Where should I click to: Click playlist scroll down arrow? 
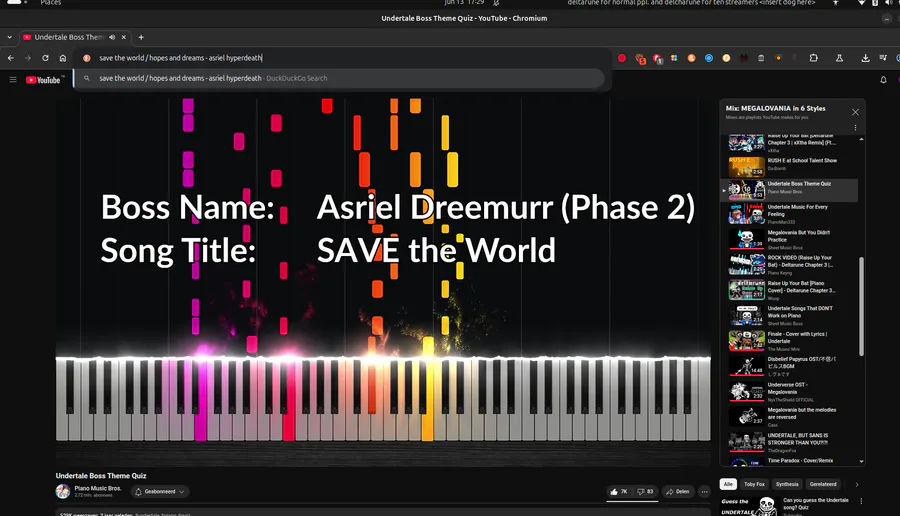pyautogui.click(x=861, y=461)
